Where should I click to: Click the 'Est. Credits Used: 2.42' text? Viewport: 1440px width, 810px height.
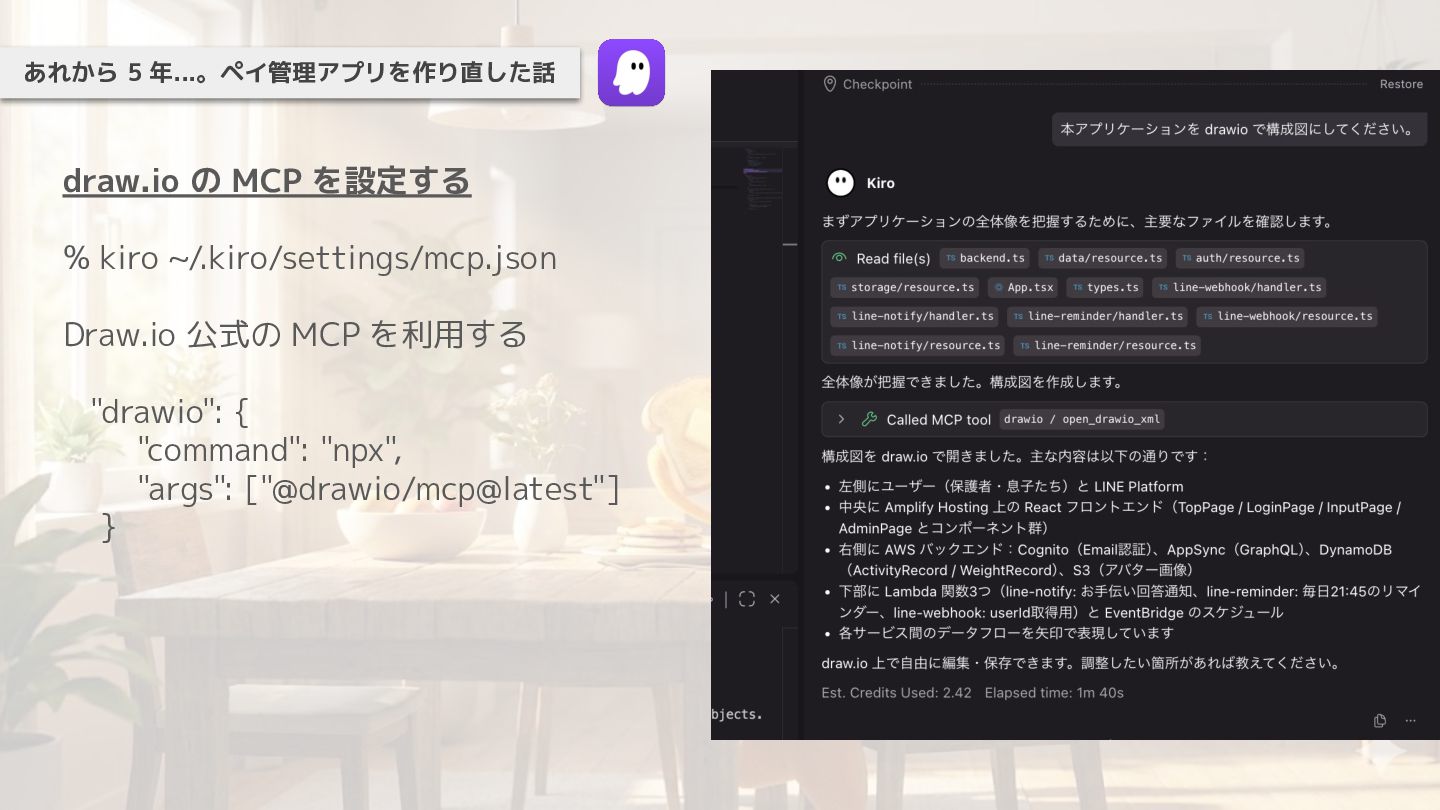click(896, 692)
